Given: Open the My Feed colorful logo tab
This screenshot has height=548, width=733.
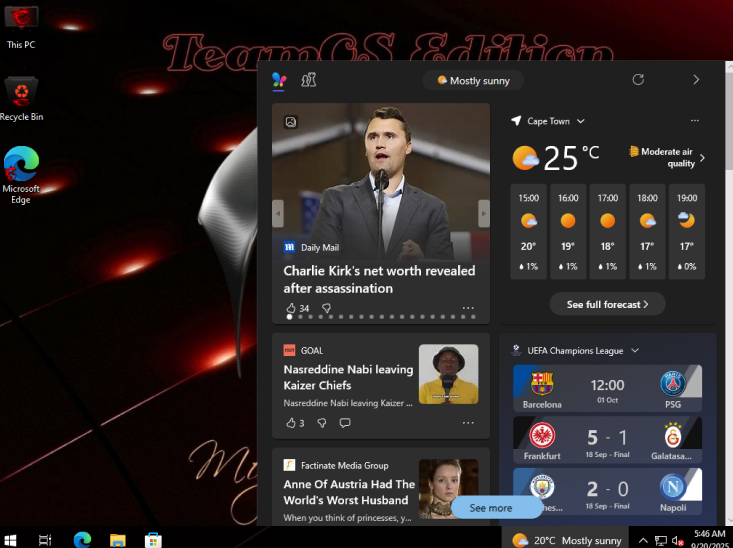Looking at the screenshot, I should coord(279,80).
